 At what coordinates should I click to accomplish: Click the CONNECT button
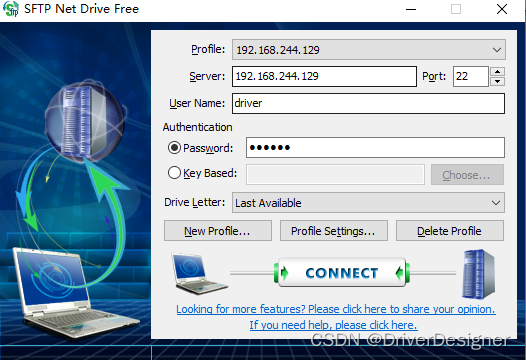[x=342, y=273]
